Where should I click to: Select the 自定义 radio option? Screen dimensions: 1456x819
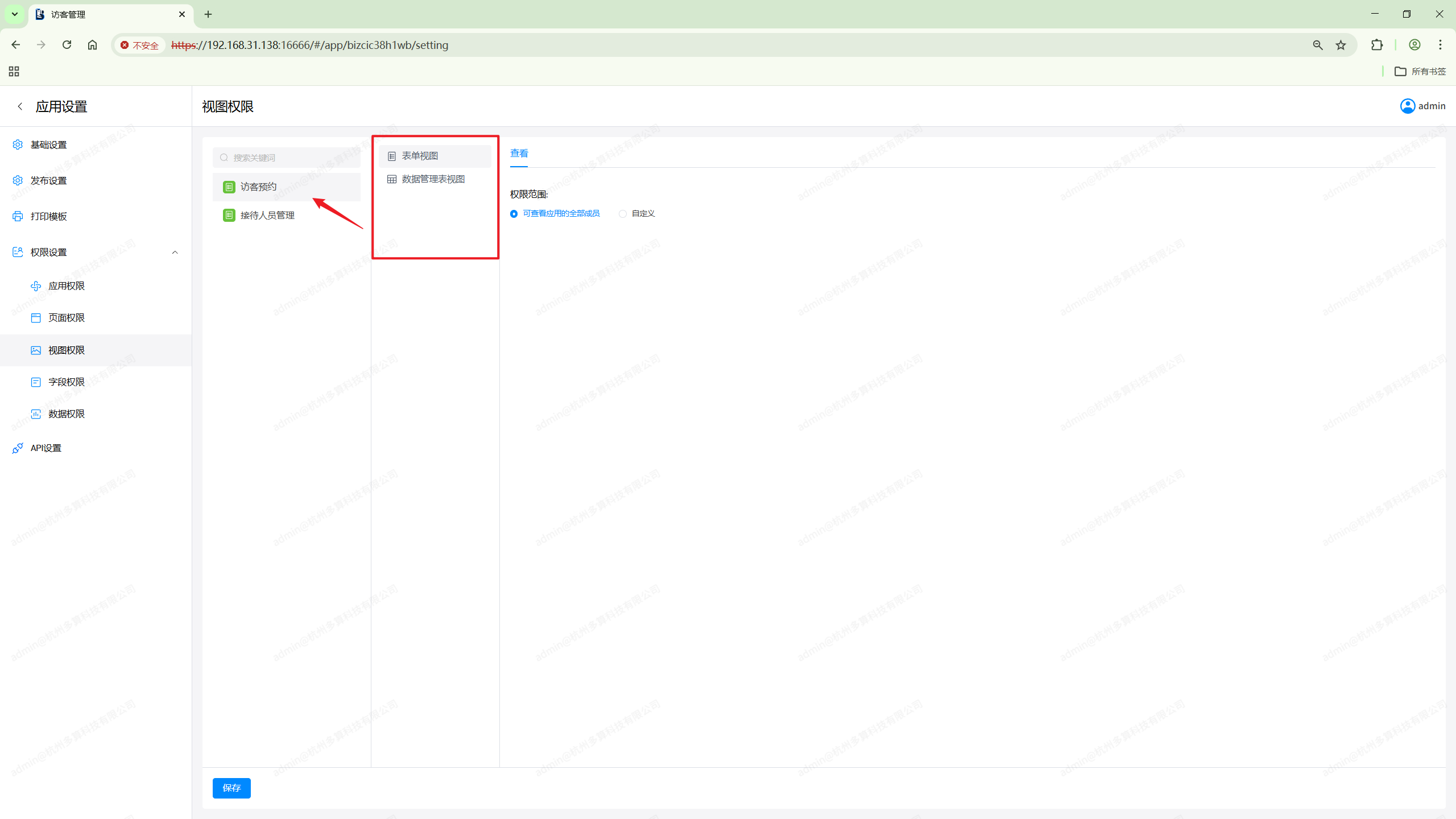(623, 214)
